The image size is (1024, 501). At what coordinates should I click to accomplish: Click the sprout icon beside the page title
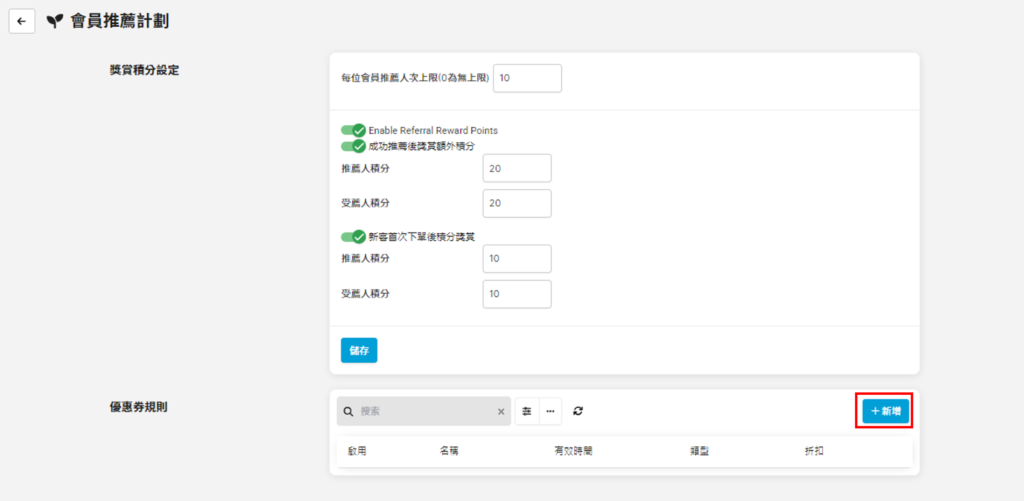(54, 21)
